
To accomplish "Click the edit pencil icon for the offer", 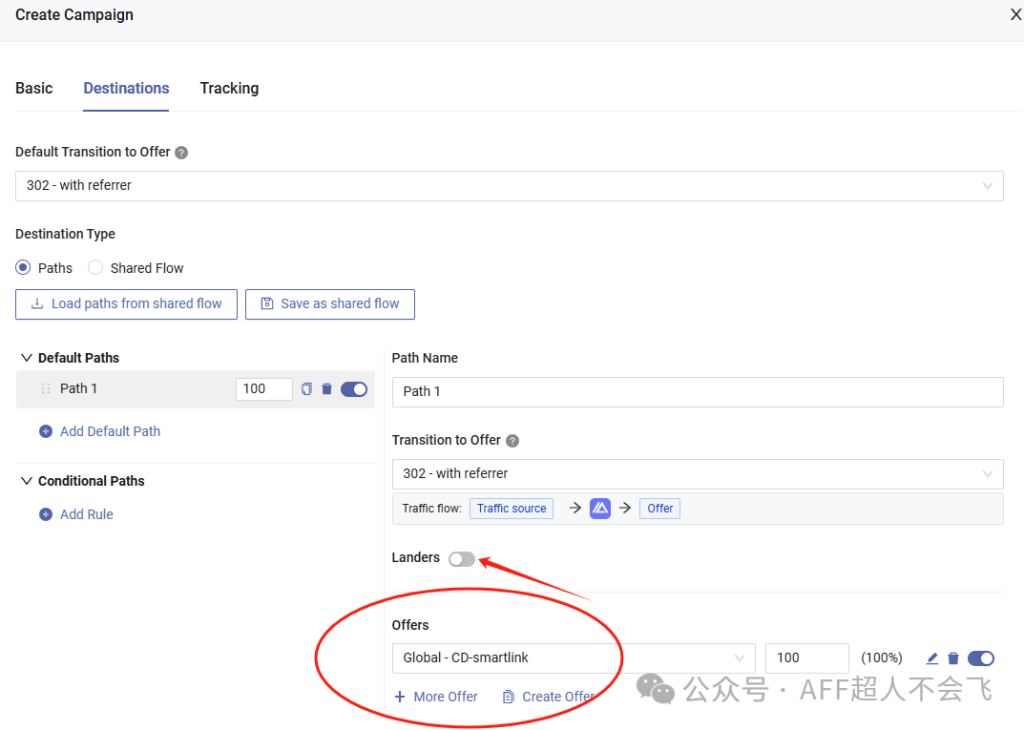I will (x=932, y=658).
